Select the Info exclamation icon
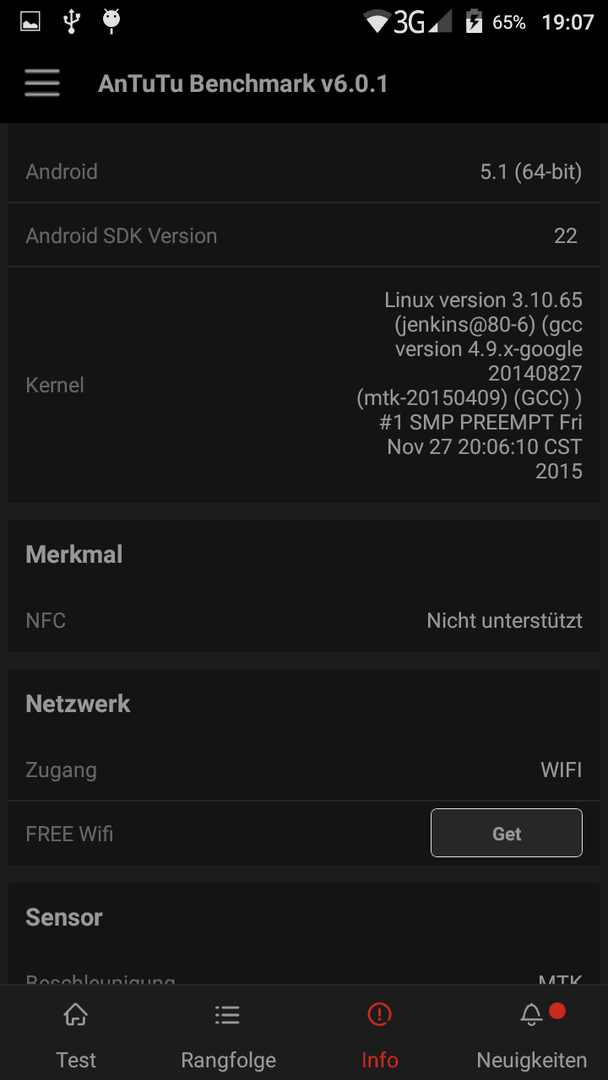Image resolution: width=608 pixels, height=1080 pixels. [379, 1014]
